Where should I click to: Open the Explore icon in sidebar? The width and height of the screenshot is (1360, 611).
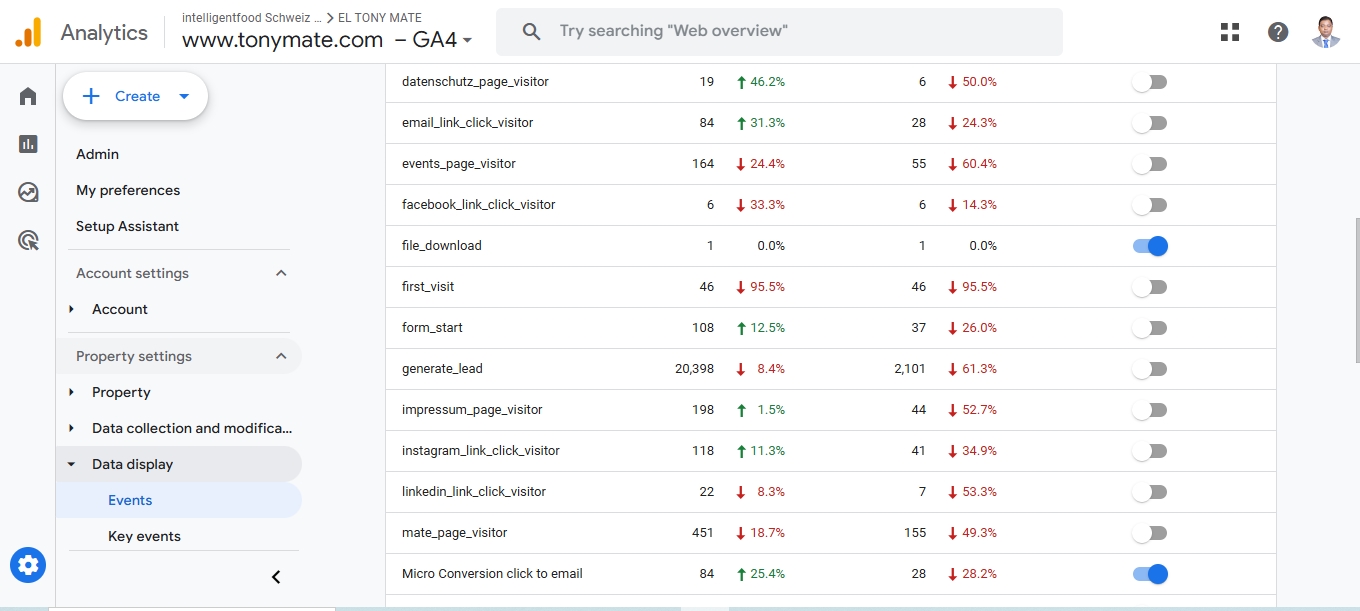[28, 192]
